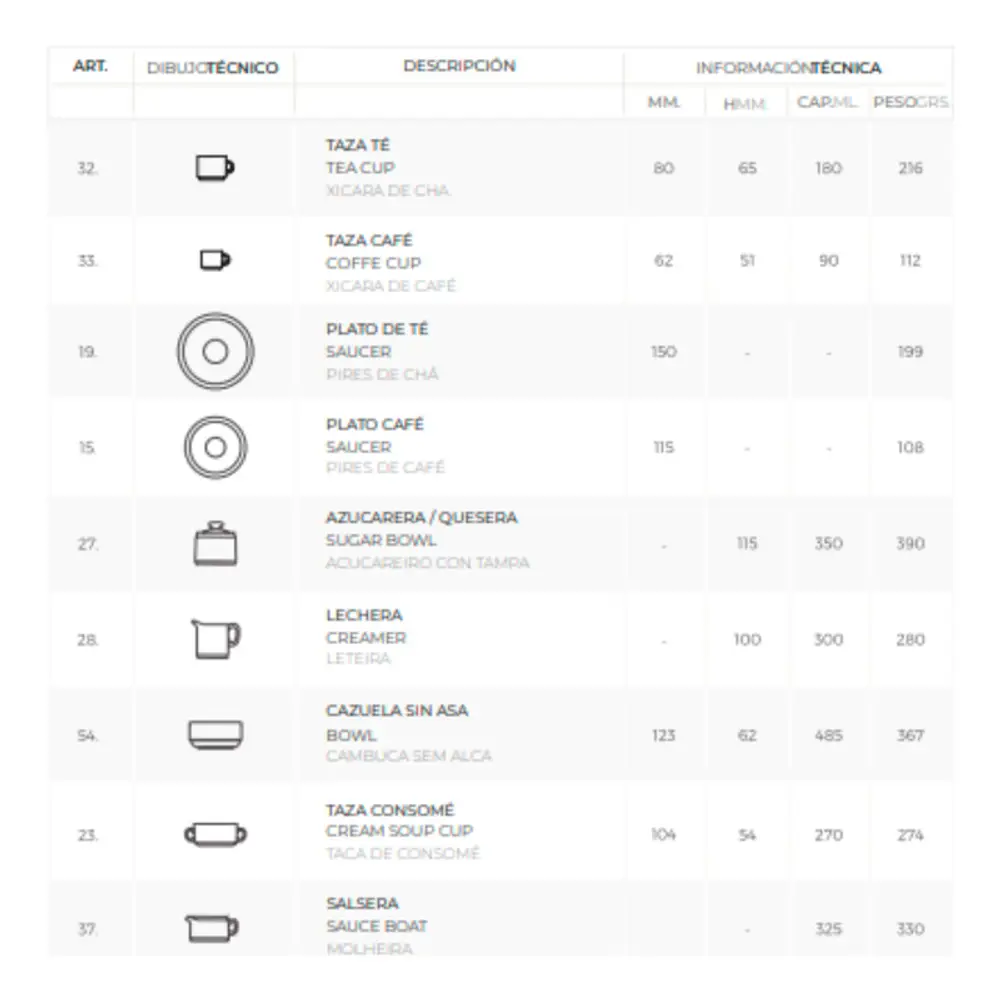Screen dimensions: 1000x1000
Task: Click the cream soup cup drawing
Action: tap(215, 834)
